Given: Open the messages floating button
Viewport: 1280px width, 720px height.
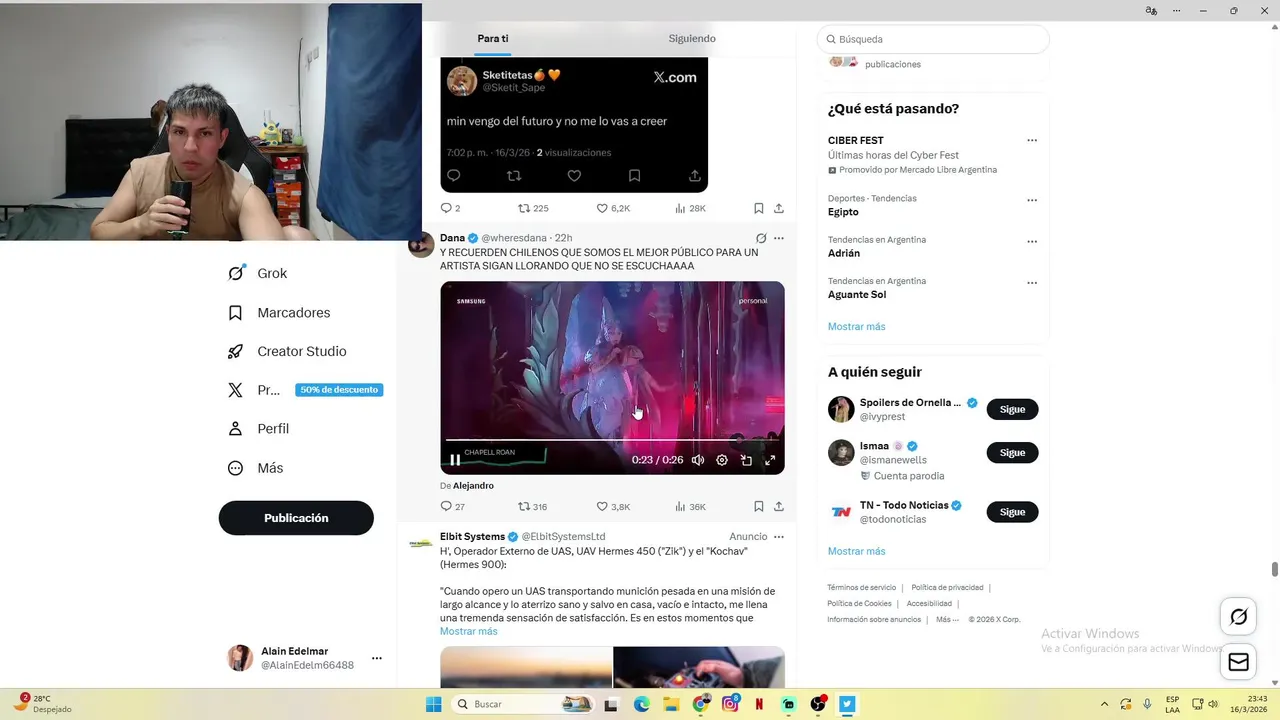Looking at the screenshot, I should tap(1238, 662).
